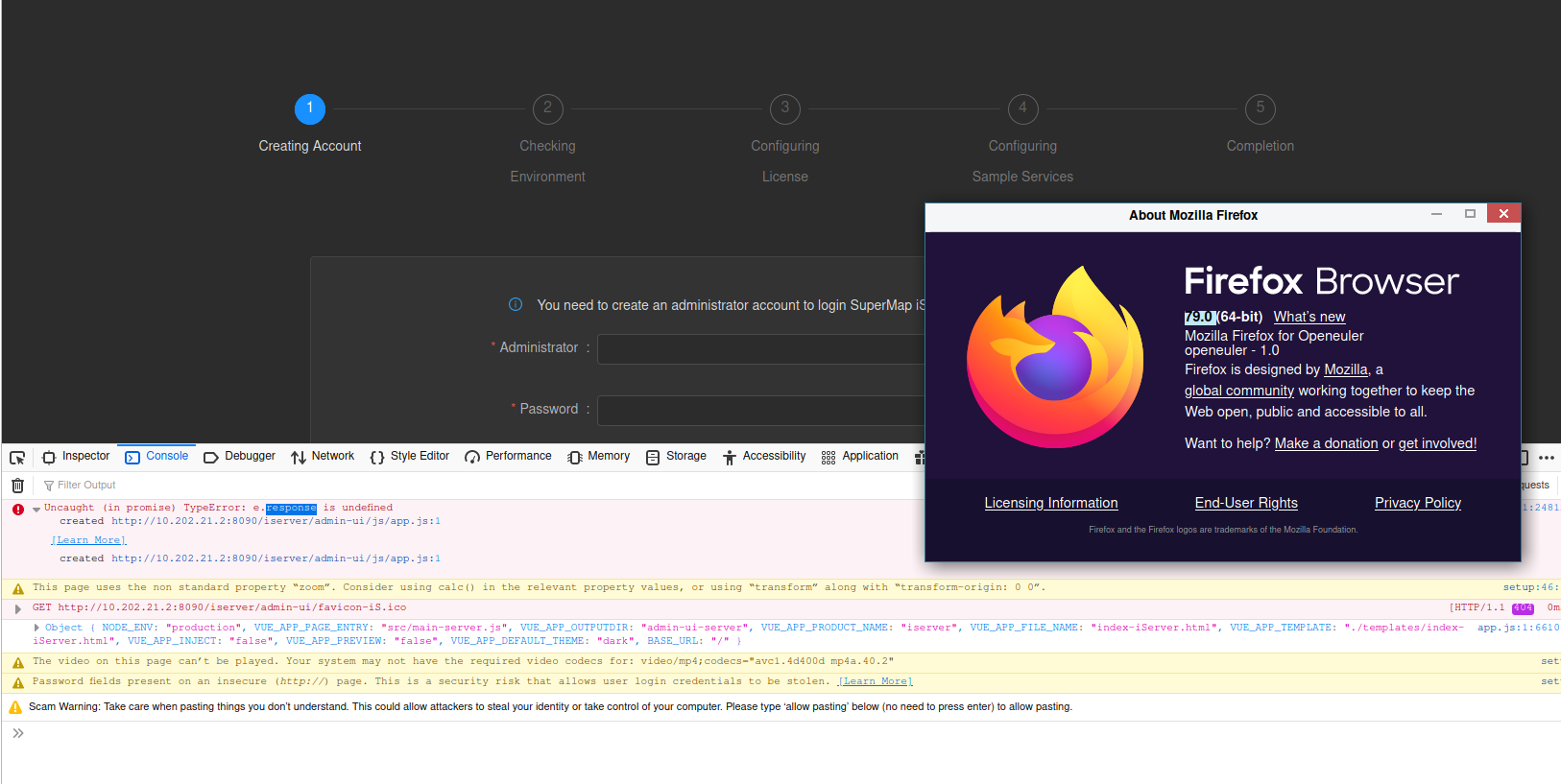This screenshot has height=784, width=1561.
Task: Open the Performance tab
Action: (508, 457)
